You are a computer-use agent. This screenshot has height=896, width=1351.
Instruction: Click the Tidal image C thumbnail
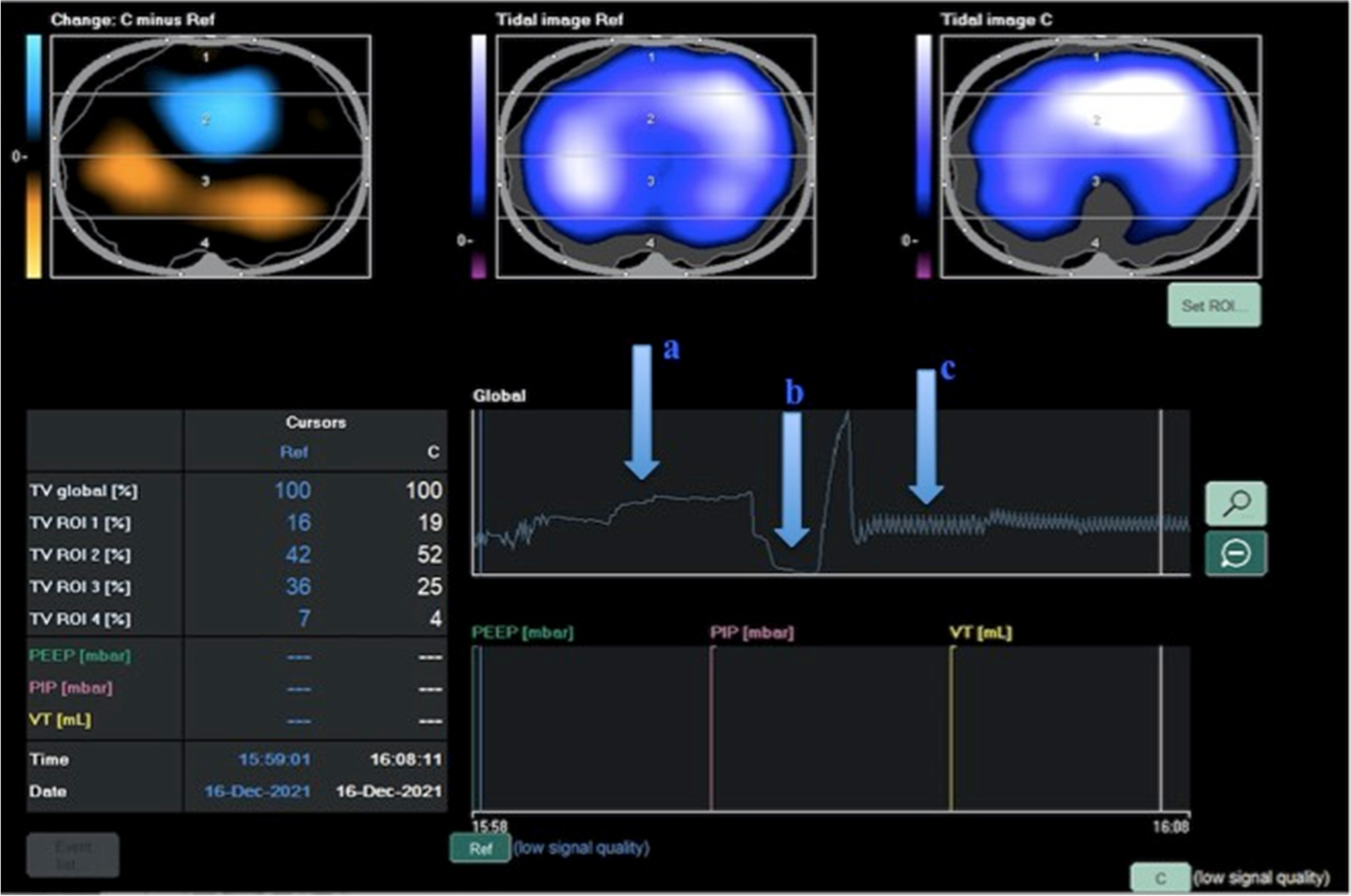[1100, 156]
